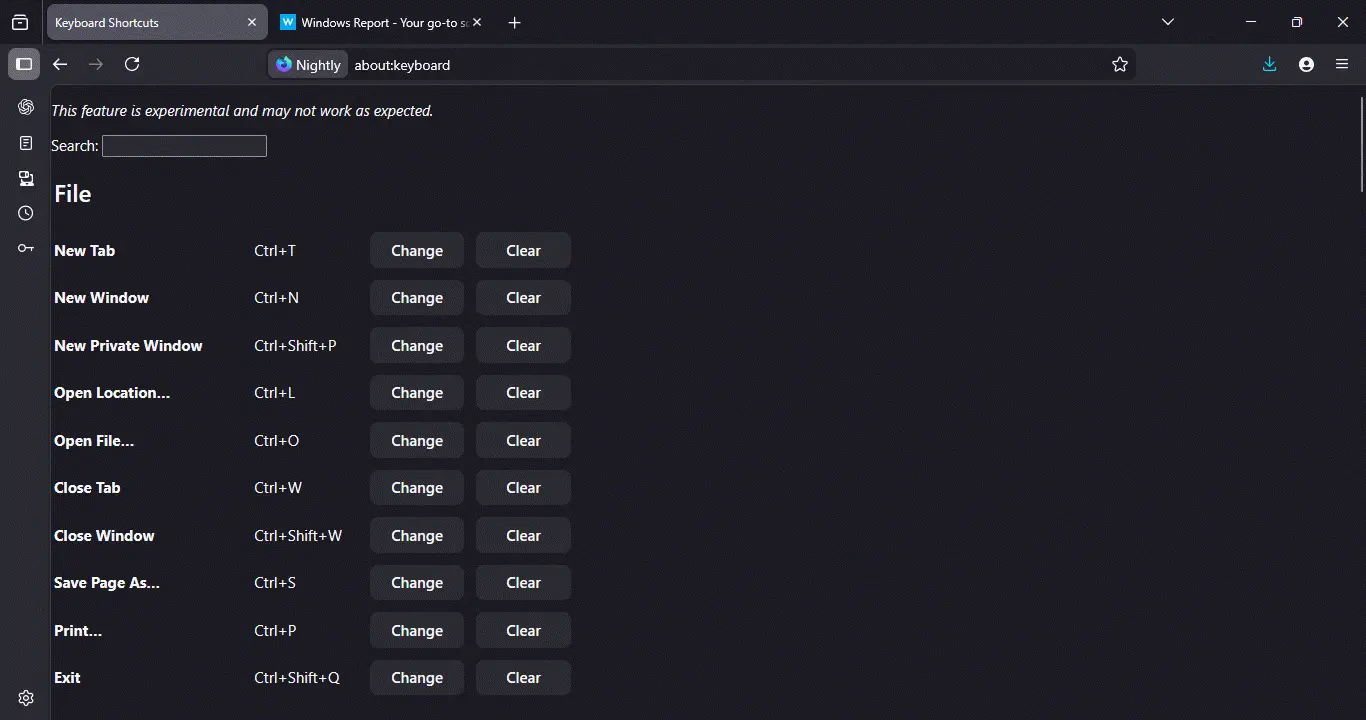Open a new tab with plus button

514,22
